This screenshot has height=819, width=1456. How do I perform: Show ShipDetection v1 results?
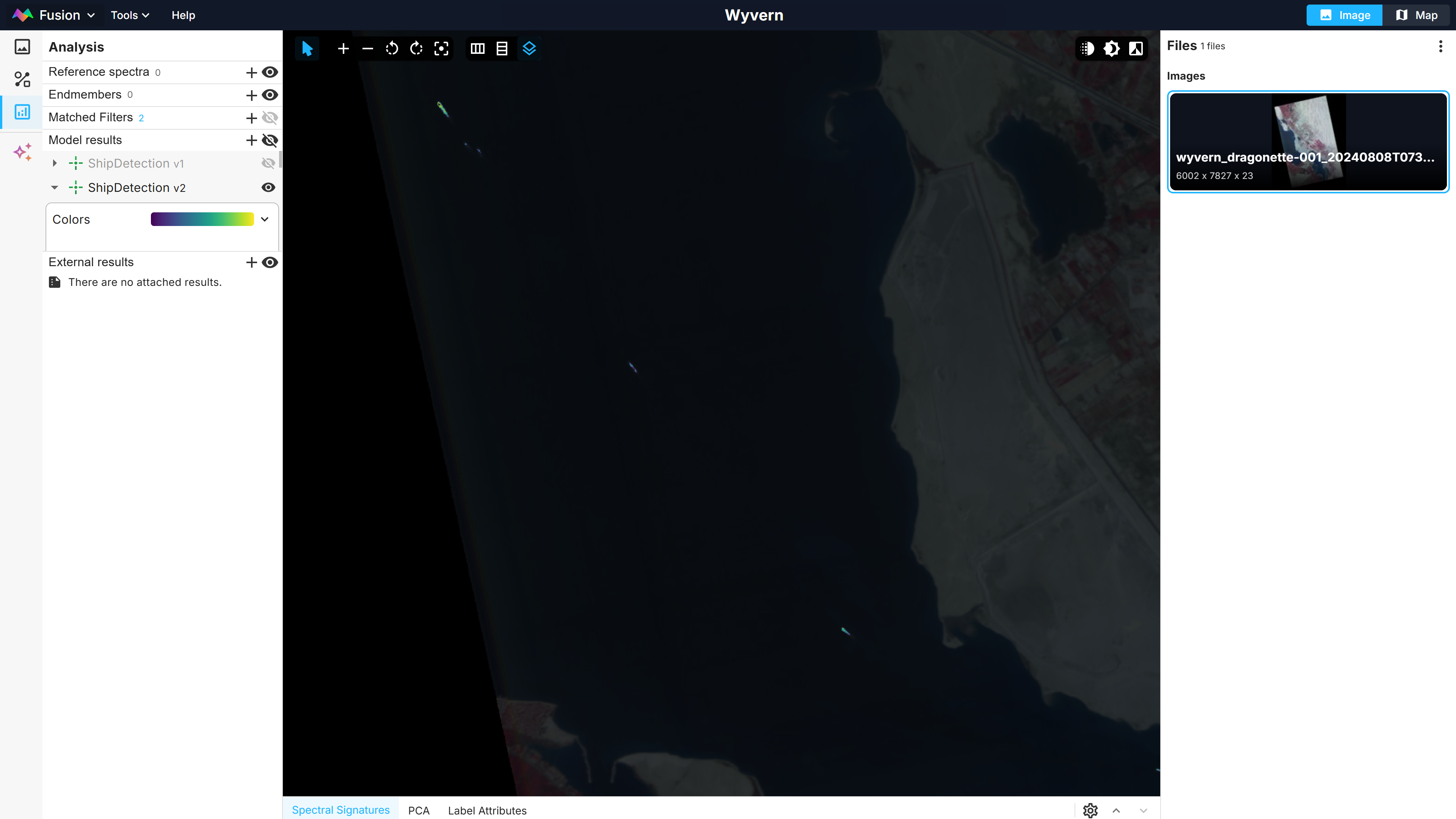click(x=268, y=163)
